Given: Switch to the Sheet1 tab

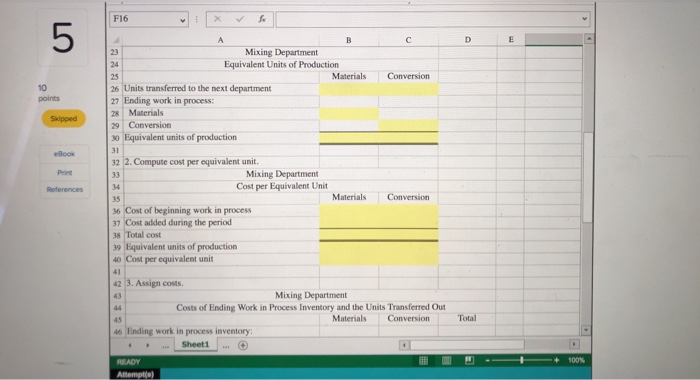Looking at the screenshot, I should coord(195,345).
